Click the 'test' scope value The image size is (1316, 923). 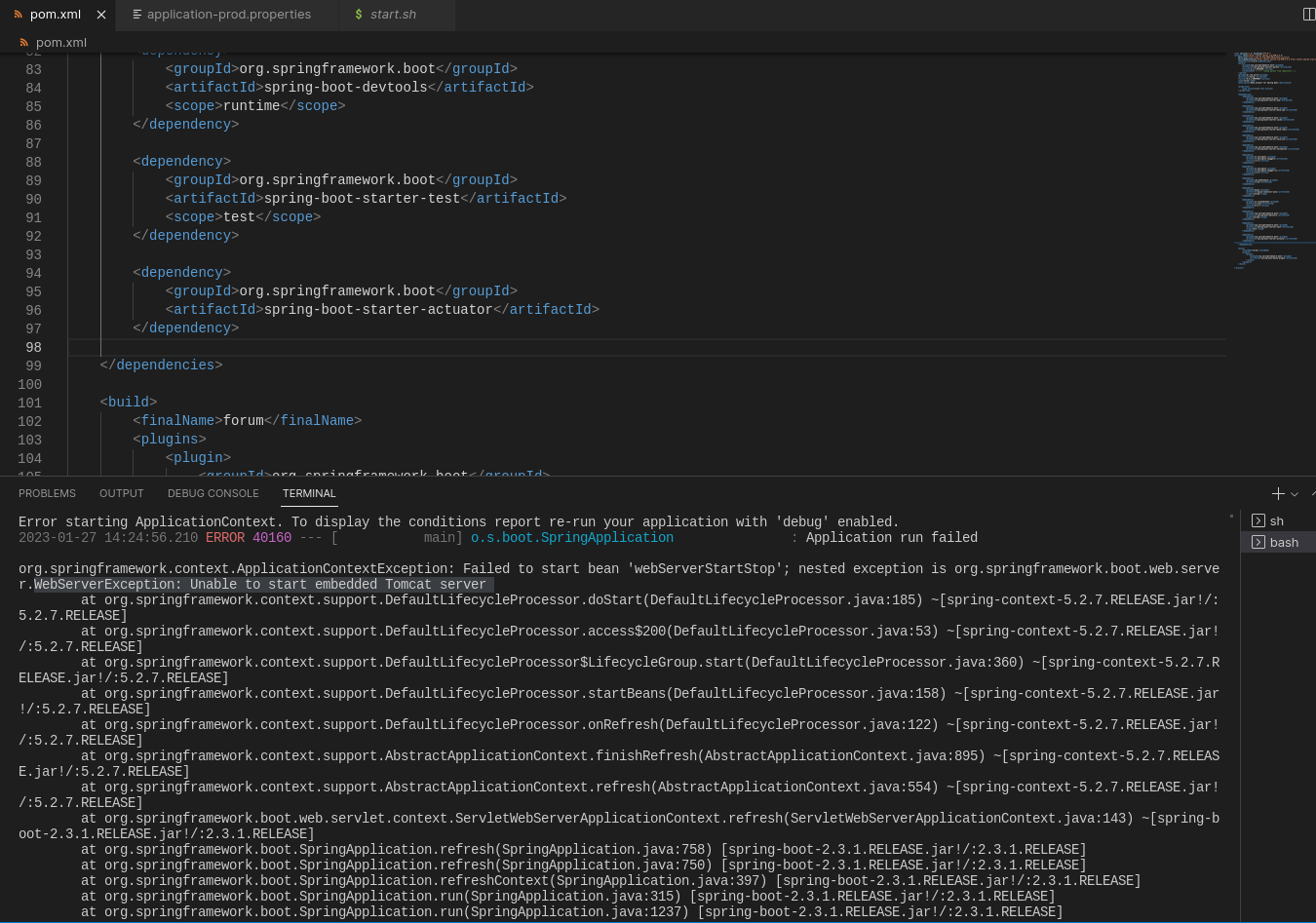click(x=239, y=216)
